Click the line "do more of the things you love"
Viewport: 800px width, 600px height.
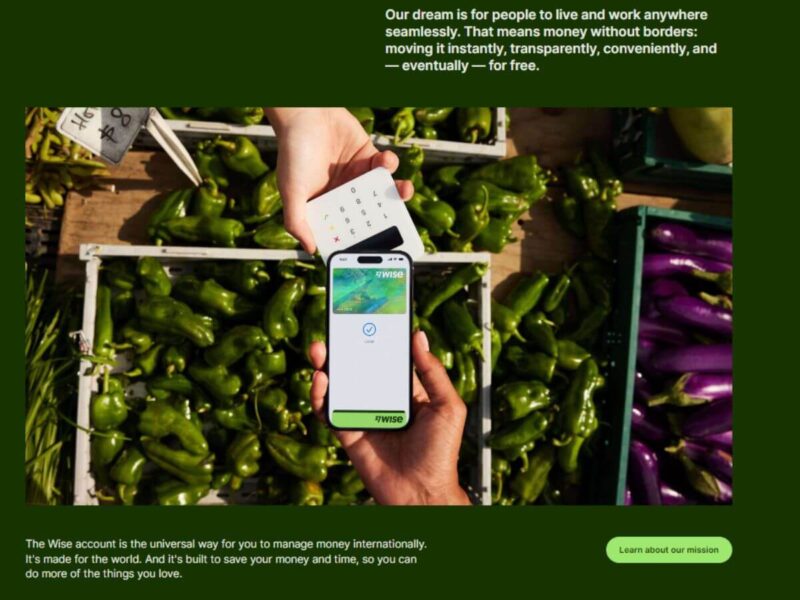click(x=104, y=573)
